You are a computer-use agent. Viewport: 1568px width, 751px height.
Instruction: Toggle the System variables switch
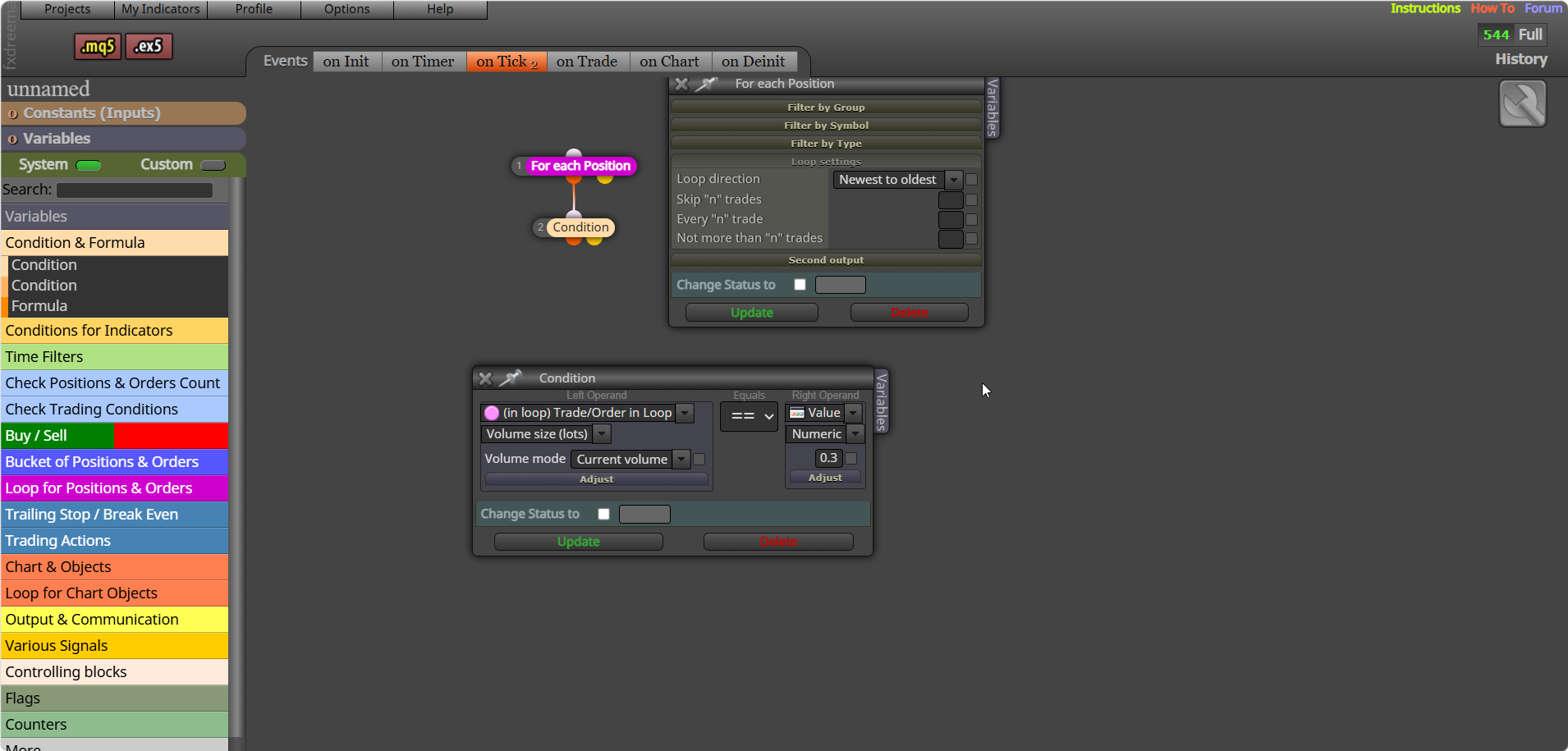tap(89, 166)
